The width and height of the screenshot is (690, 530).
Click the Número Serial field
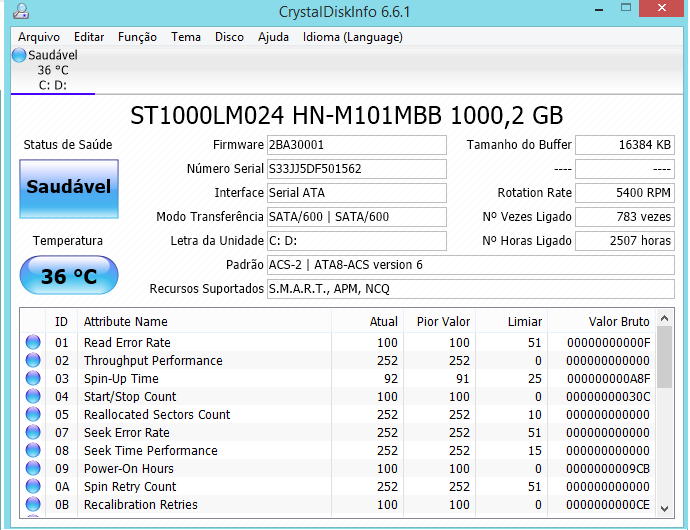(x=356, y=169)
